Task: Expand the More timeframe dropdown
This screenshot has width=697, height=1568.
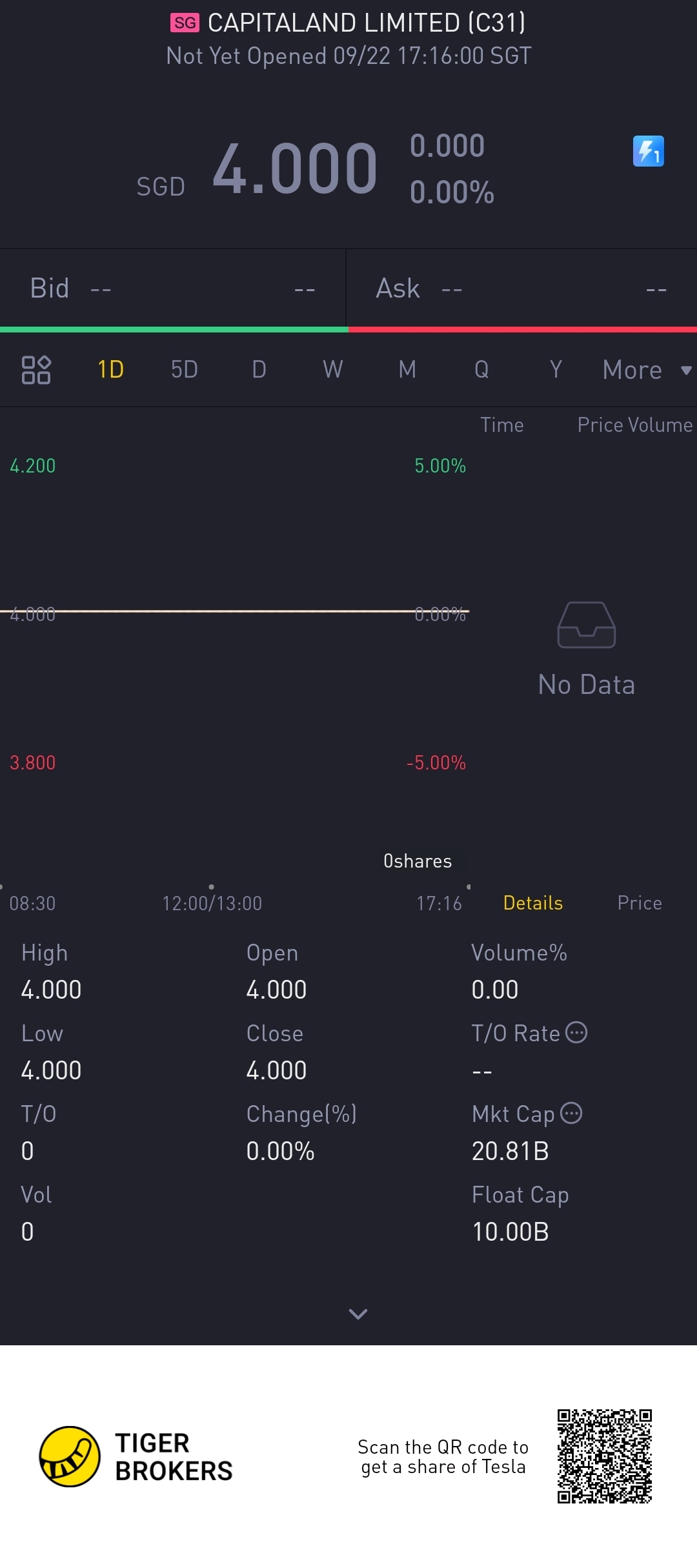Action: click(645, 370)
